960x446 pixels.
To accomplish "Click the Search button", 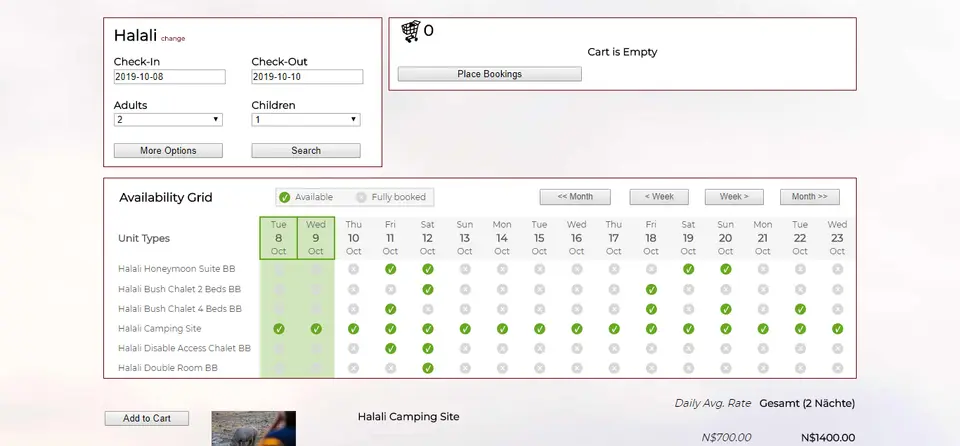I will click(306, 151).
